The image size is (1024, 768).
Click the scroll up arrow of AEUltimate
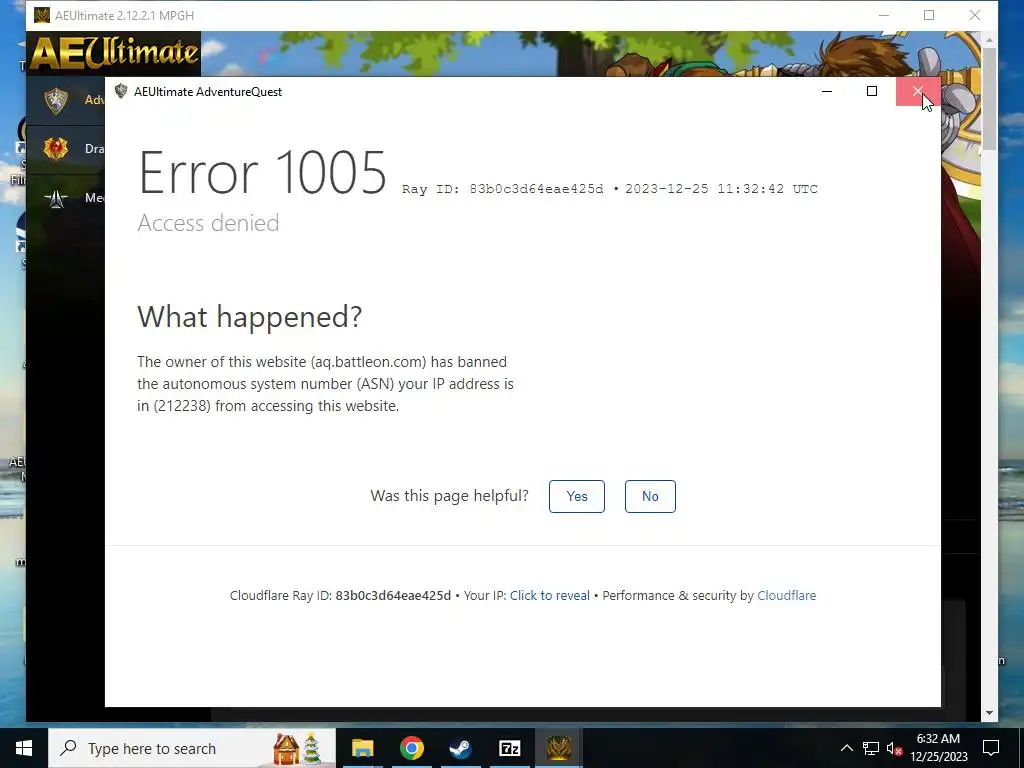pos(989,39)
